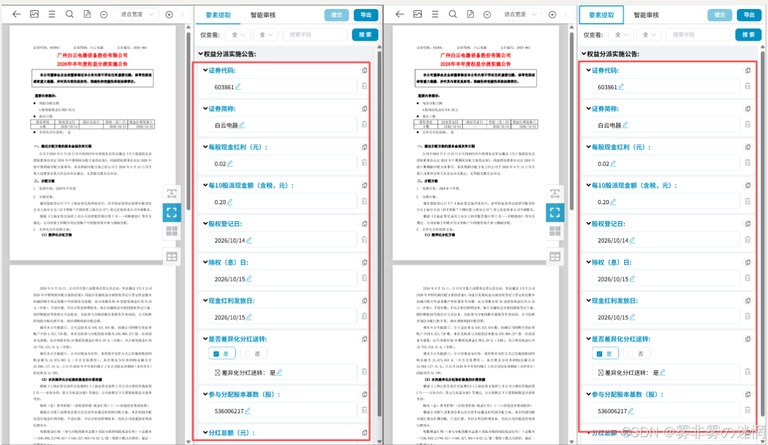Select the text selection tool in left viewer sidebar

pyautogui.click(x=171, y=193)
